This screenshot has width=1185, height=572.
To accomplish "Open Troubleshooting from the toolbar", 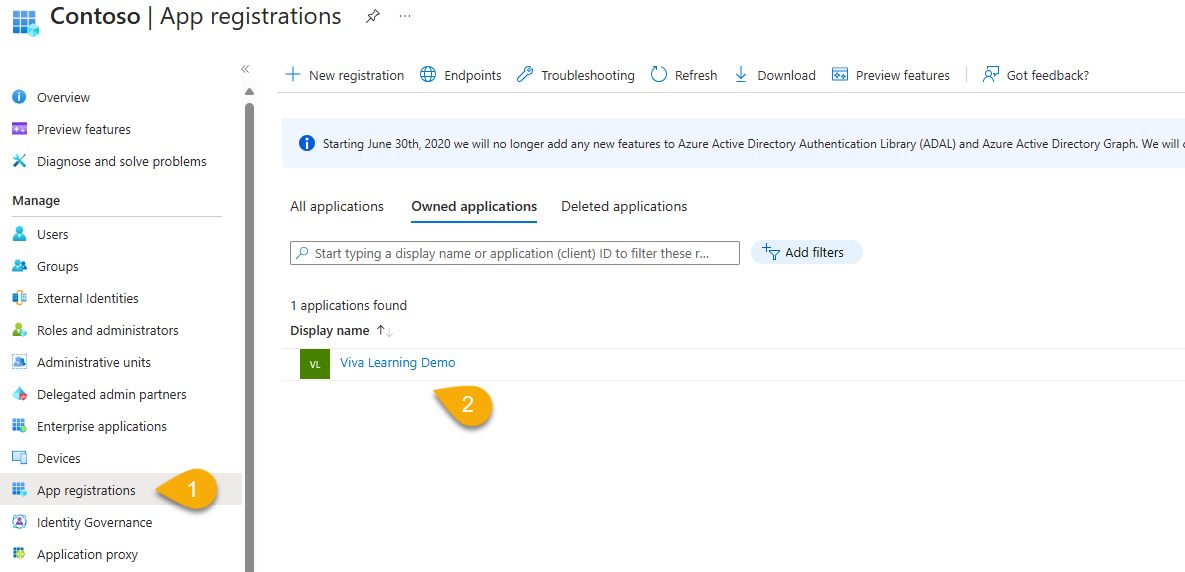I will (x=575, y=75).
